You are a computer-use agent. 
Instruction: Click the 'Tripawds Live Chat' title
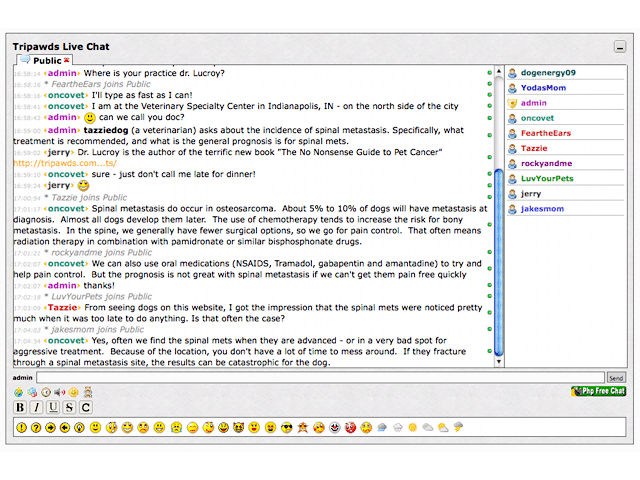tap(61, 47)
